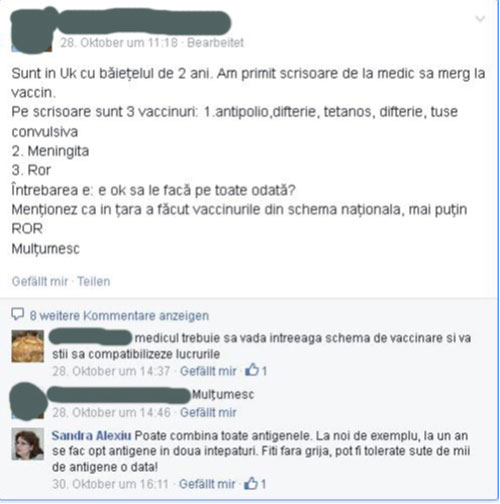The height and width of the screenshot is (504, 500).
Task: Click Bearbeitet to view edit history
Action: pos(215,43)
